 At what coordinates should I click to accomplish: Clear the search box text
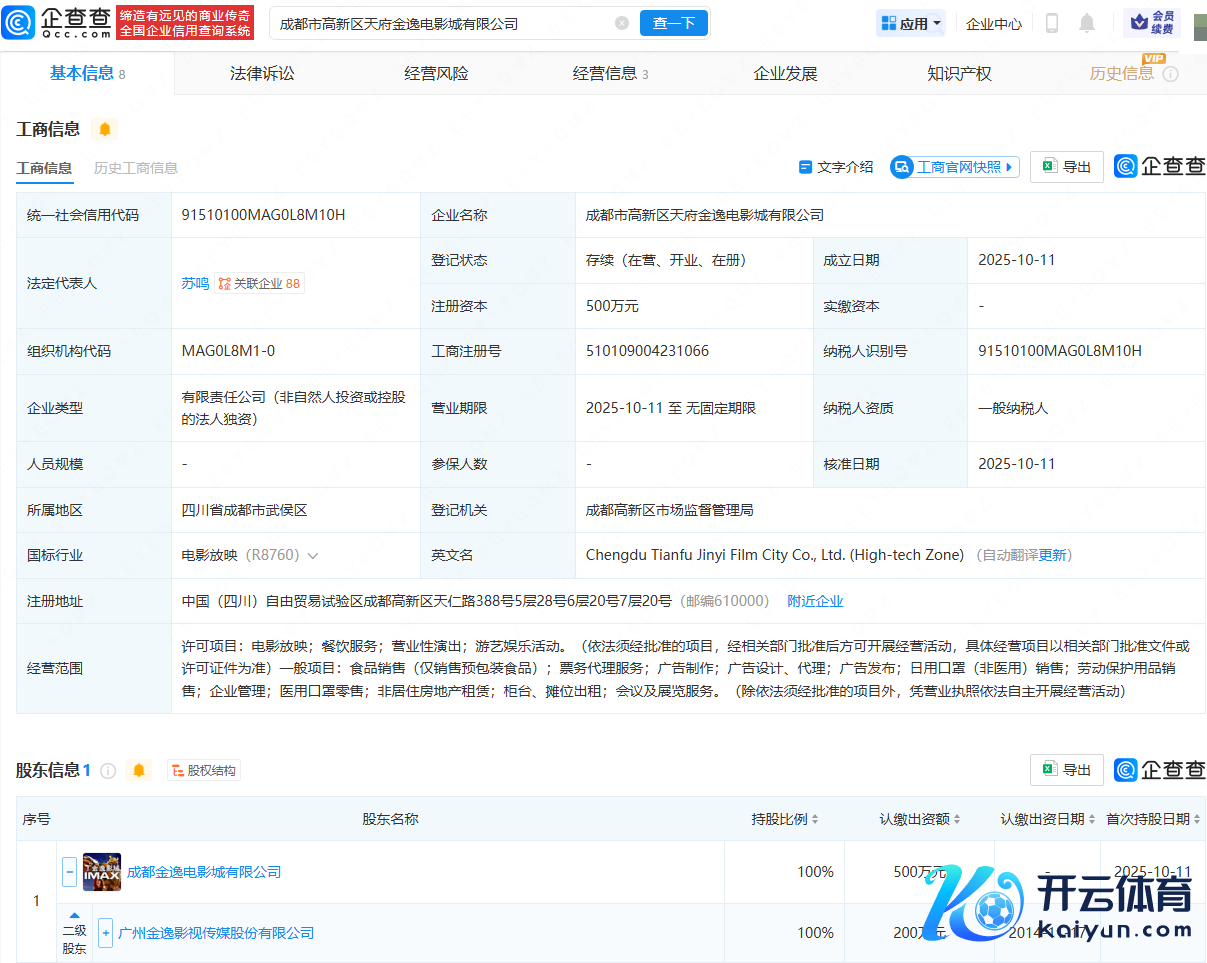point(622,23)
